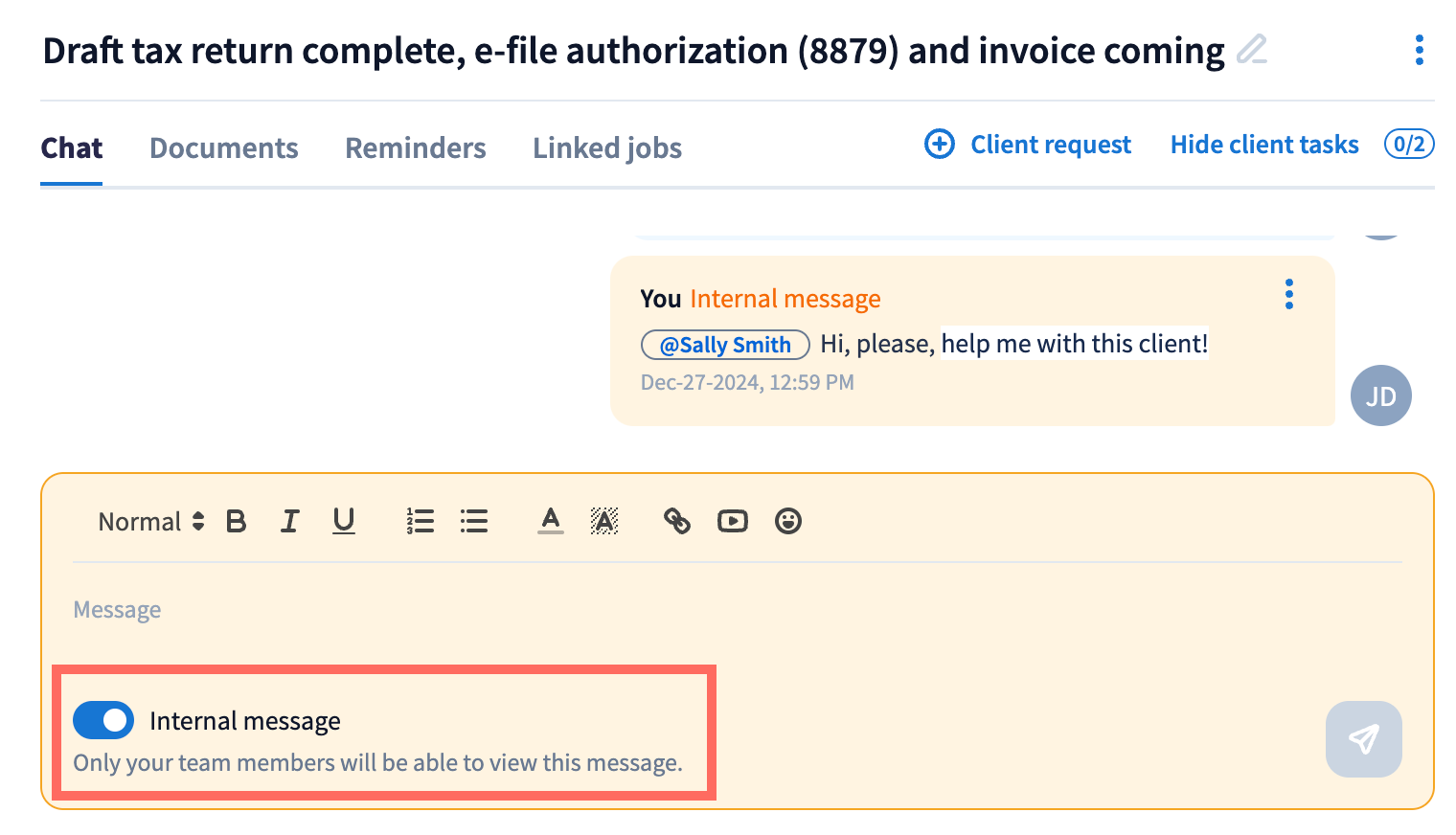Screen dimensions: 1456x835
Task: Open the Linked jobs tab
Action: [607, 148]
